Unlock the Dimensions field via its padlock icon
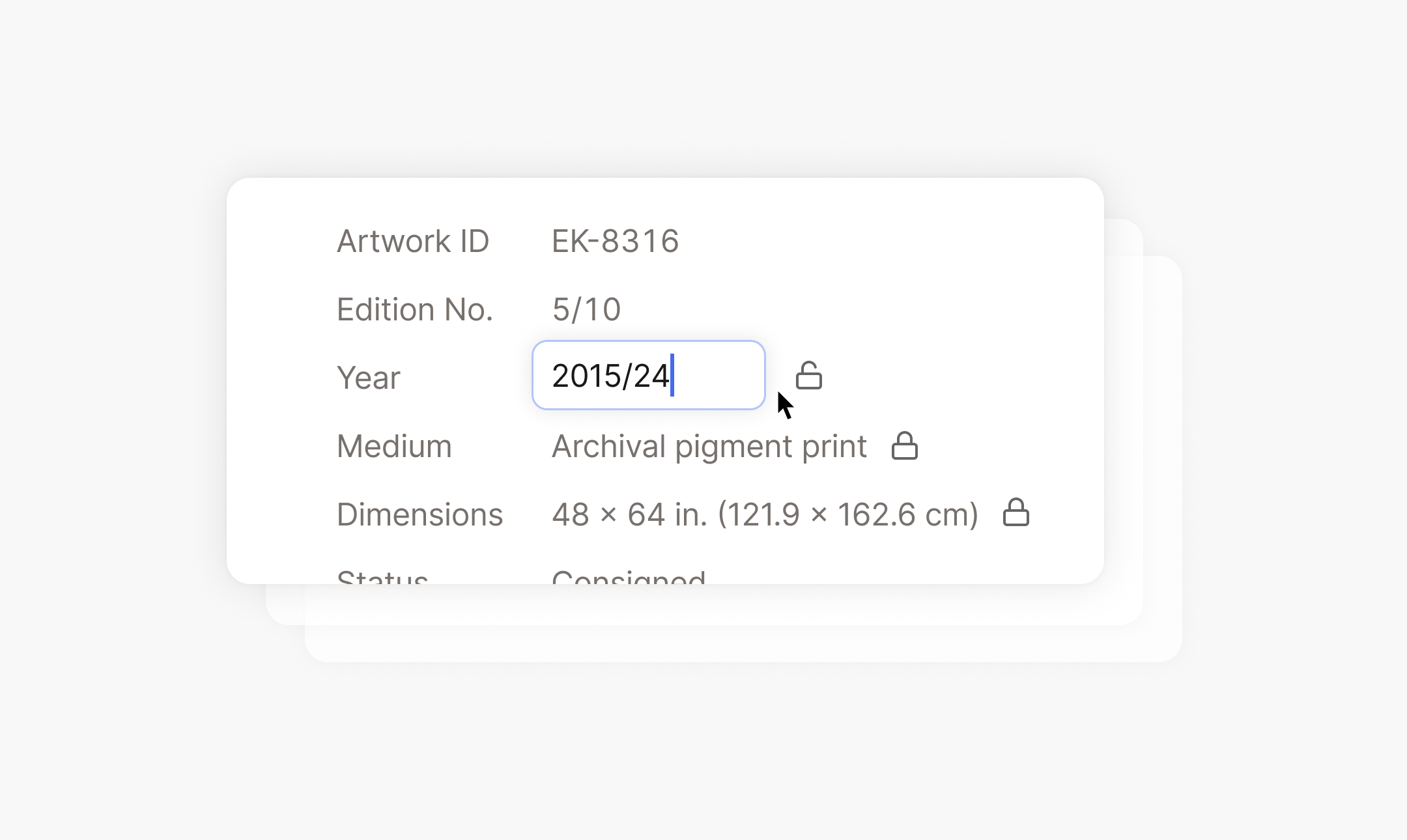 (x=1016, y=512)
